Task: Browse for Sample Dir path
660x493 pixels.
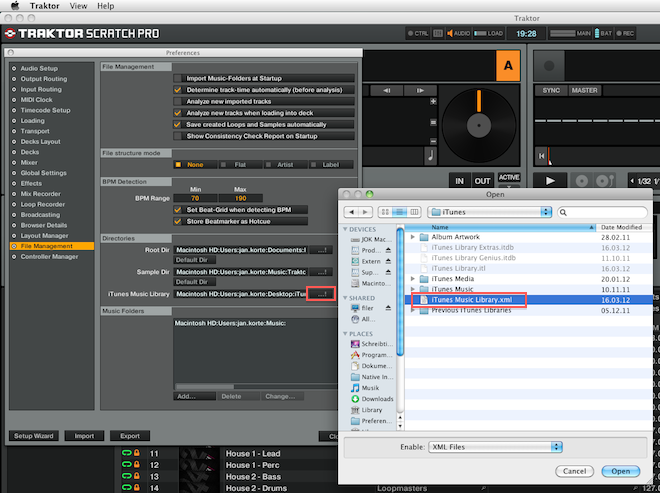Action: coord(321,272)
